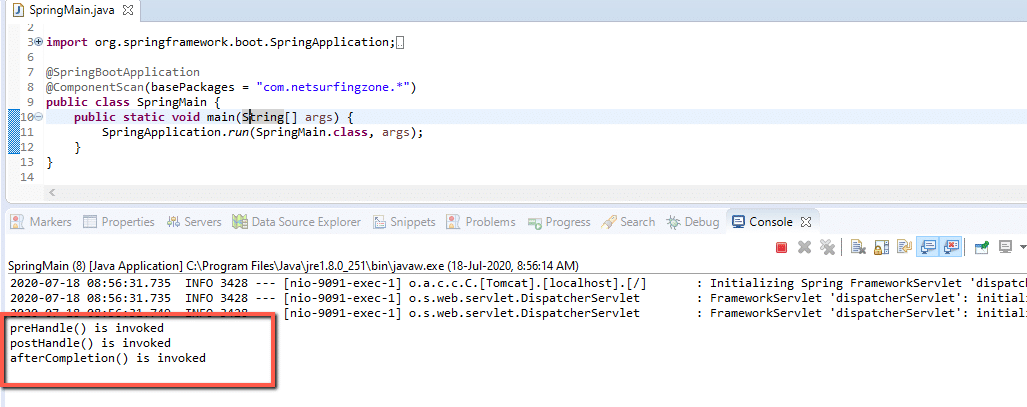The width and height of the screenshot is (1027, 407).
Task: Close the SpringMain.java editor tab
Action: pos(128,9)
